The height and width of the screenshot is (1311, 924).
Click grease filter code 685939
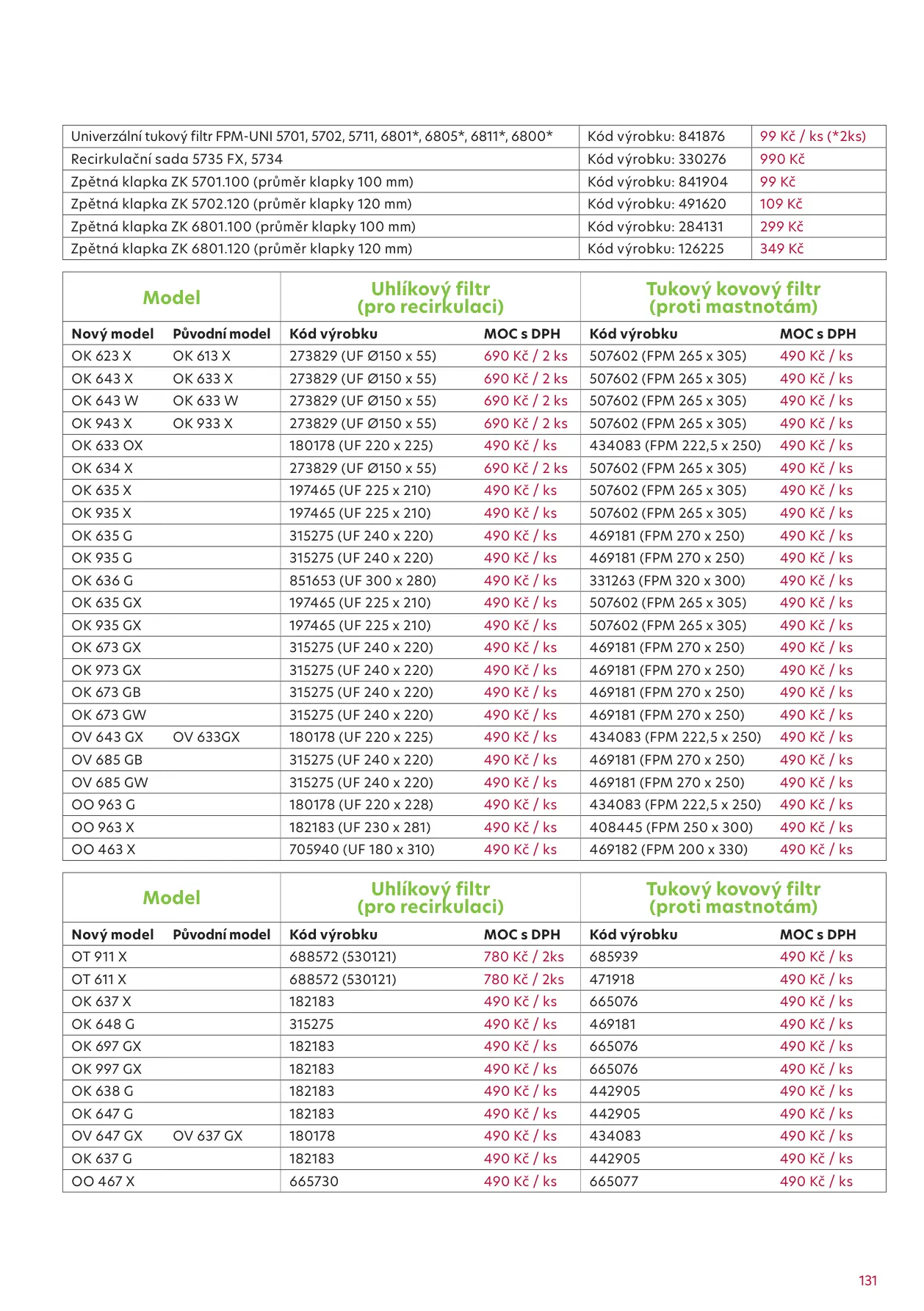click(613, 957)
